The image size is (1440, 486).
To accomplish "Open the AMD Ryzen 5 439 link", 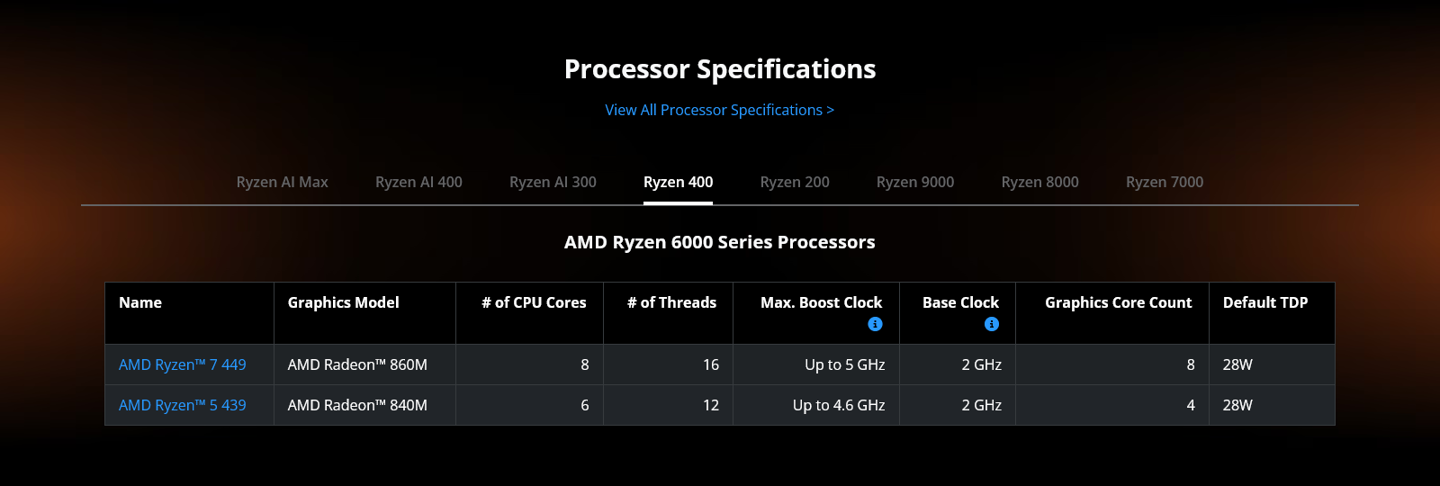I will point(182,405).
